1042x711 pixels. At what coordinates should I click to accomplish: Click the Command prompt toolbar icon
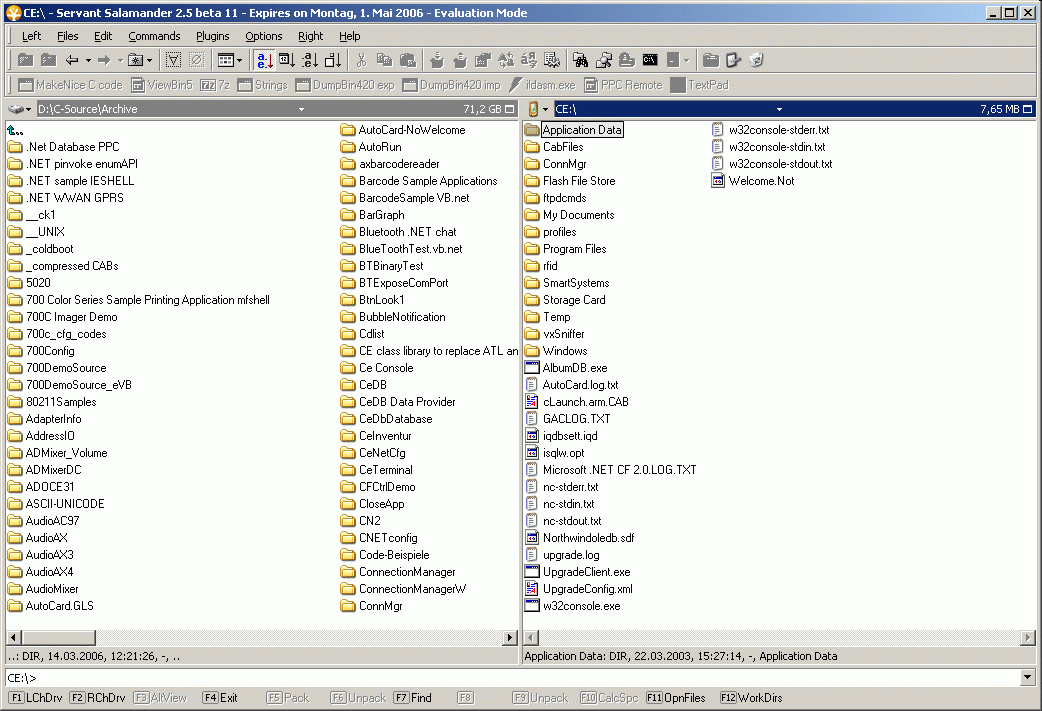click(x=650, y=60)
